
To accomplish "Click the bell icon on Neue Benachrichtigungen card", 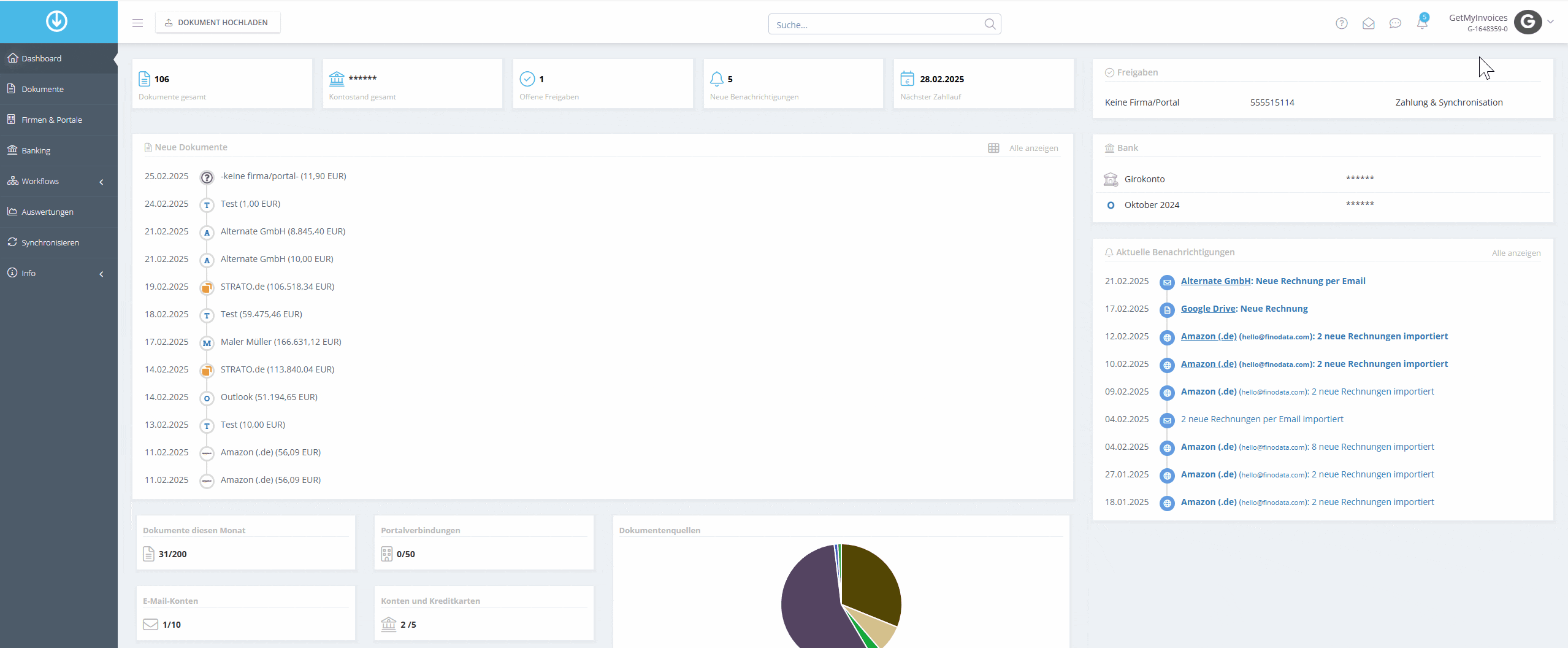I will tap(717, 79).
